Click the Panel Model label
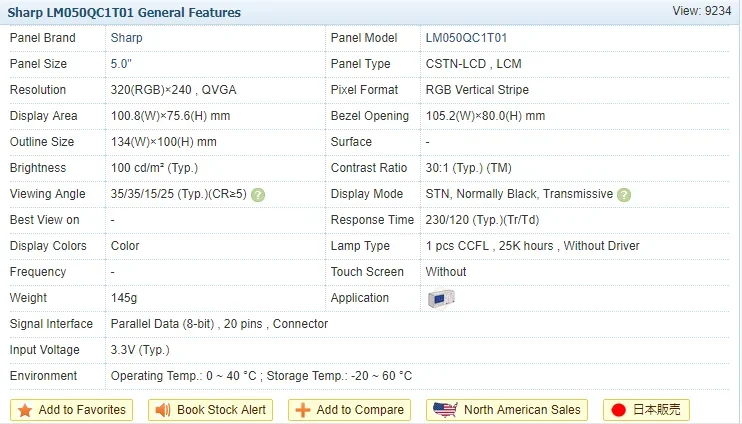This screenshot has height=424, width=742. pyautogui.click(x=364, y=38)
